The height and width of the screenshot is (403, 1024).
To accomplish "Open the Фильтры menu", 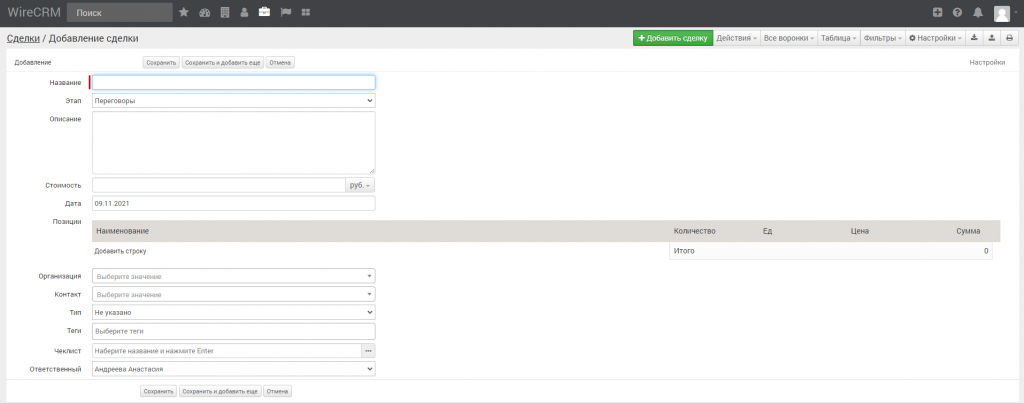I will click(882, 38).
